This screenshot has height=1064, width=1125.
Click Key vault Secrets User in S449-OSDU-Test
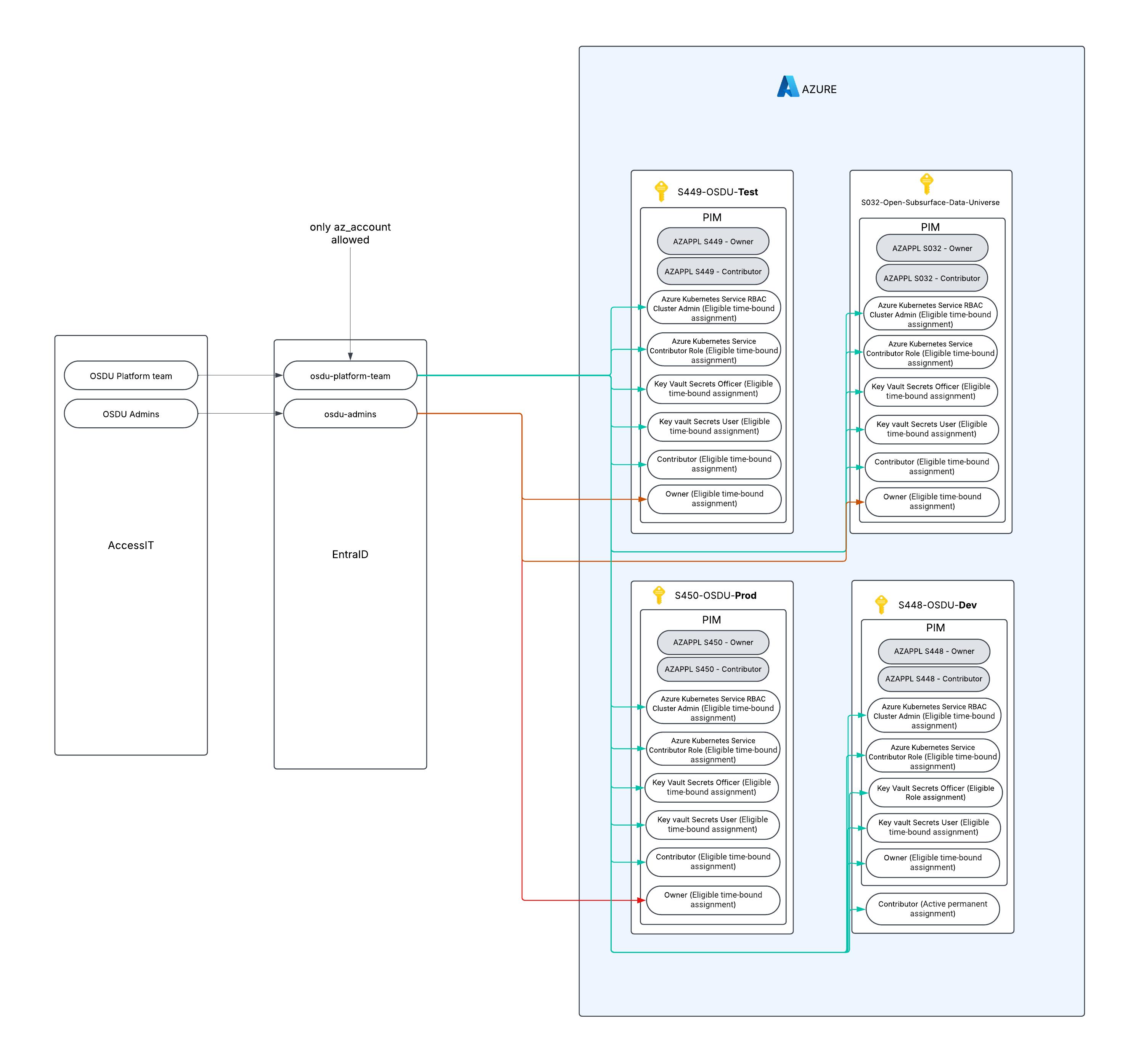tap(714, 427)
